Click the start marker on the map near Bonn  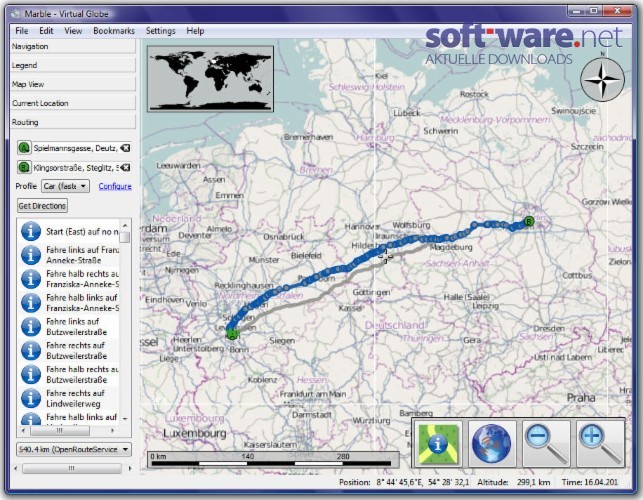pyautogui.click(x=233, y=334)
